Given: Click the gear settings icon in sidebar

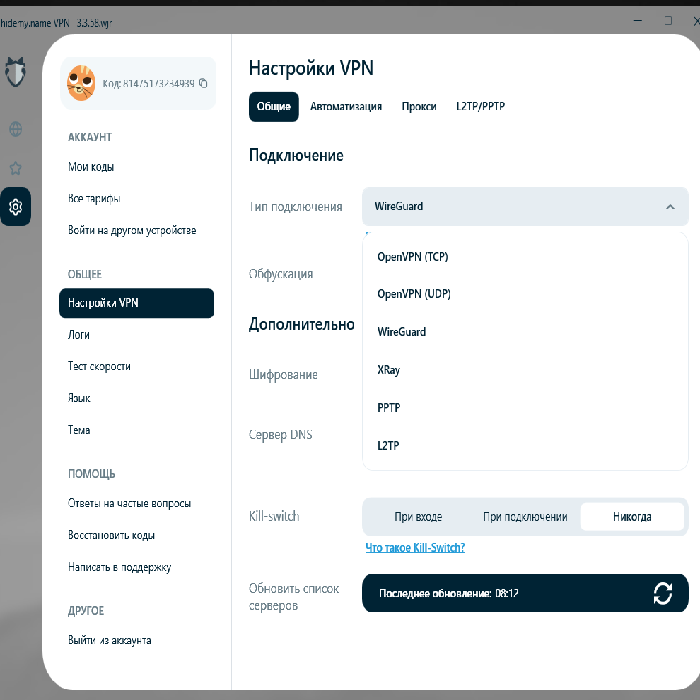Looking at the screenshot, I should [x=16, y=207].
